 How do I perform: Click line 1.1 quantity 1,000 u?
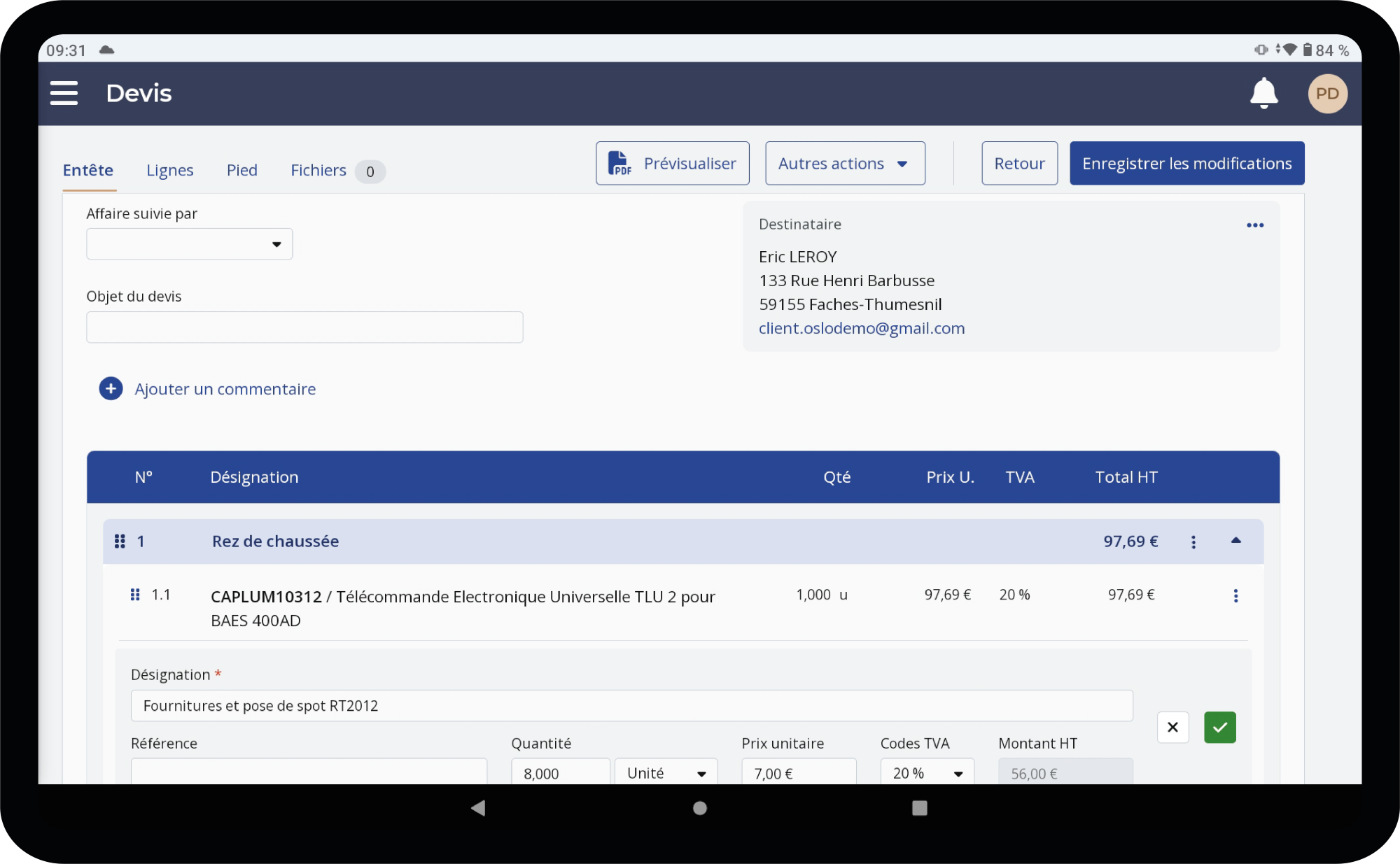click(822, 595)
